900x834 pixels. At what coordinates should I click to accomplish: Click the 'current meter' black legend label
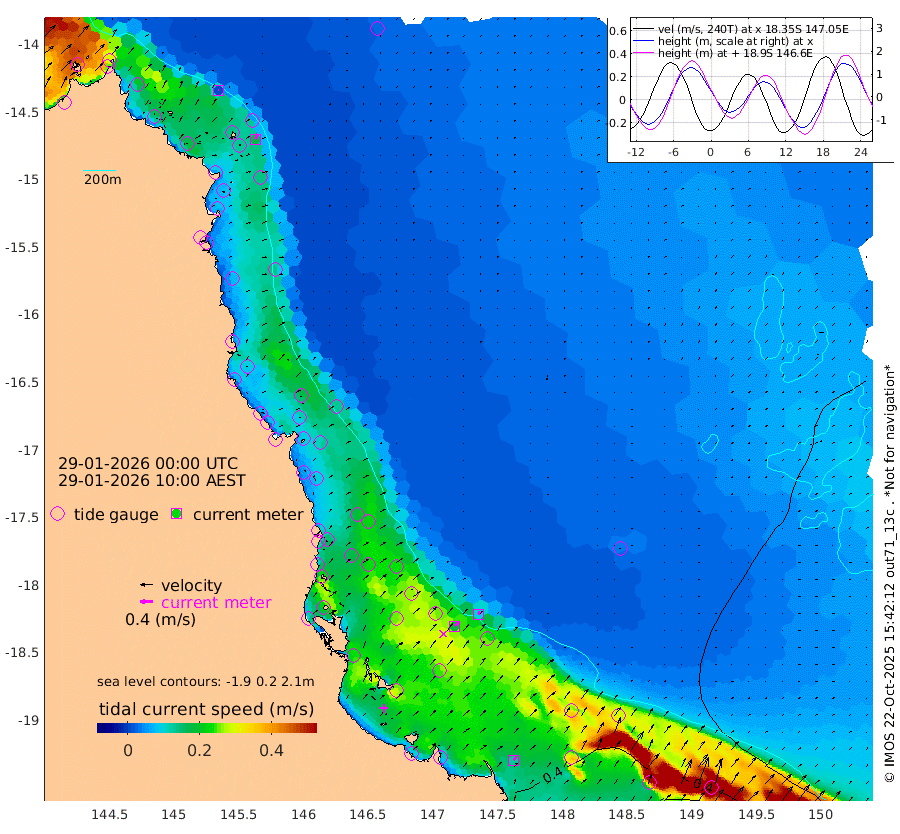pos(248,515)
